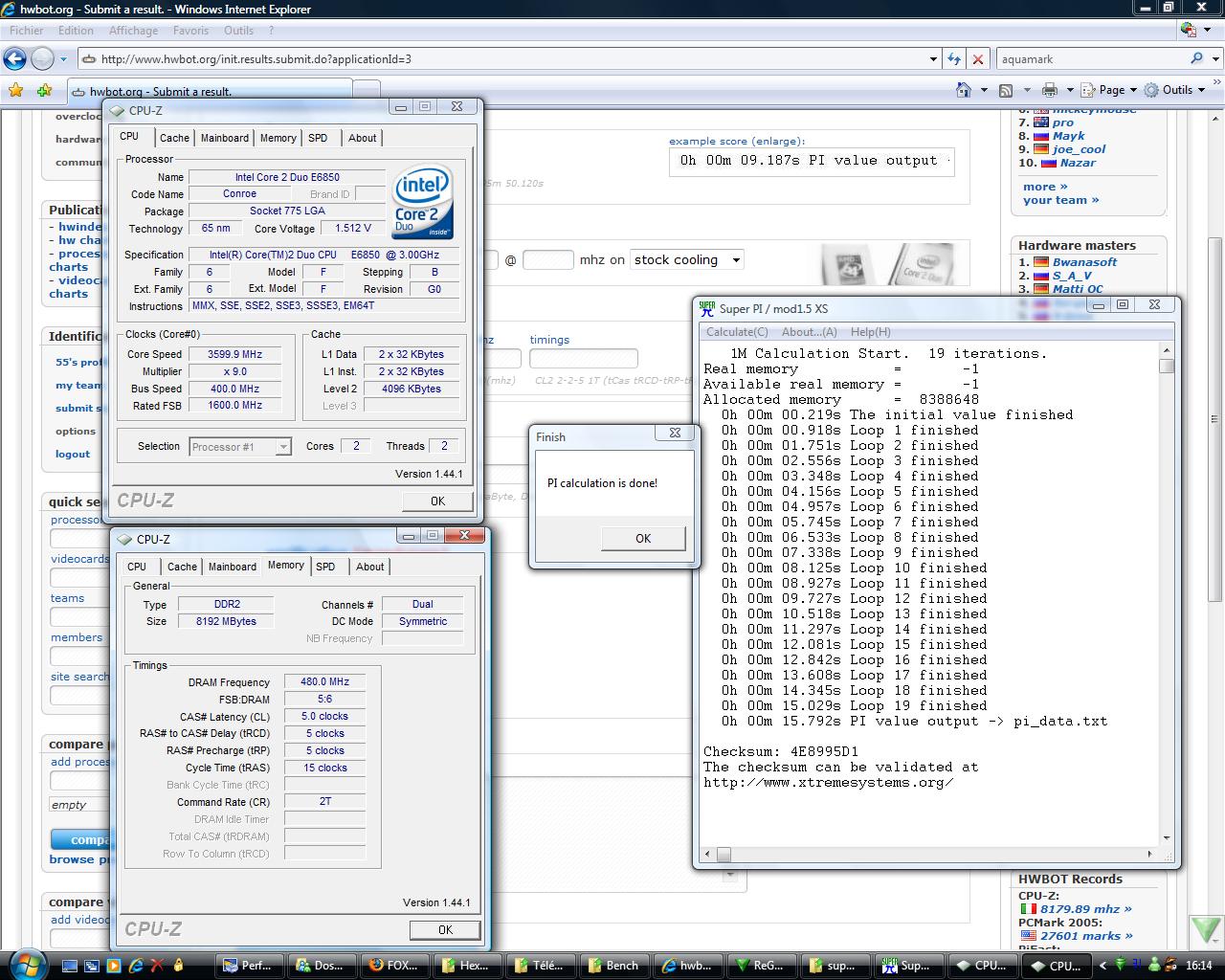Click the Core Speed 3599.9 MHz value

tap(234, 354)
